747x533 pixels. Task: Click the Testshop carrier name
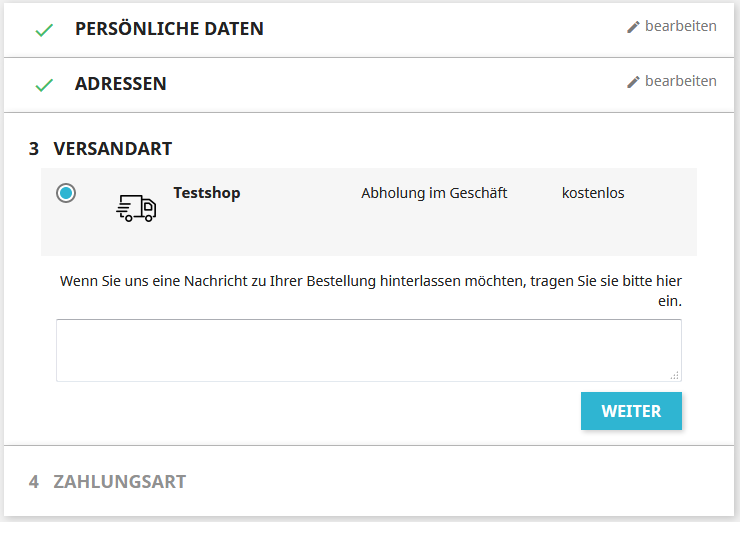207,193
